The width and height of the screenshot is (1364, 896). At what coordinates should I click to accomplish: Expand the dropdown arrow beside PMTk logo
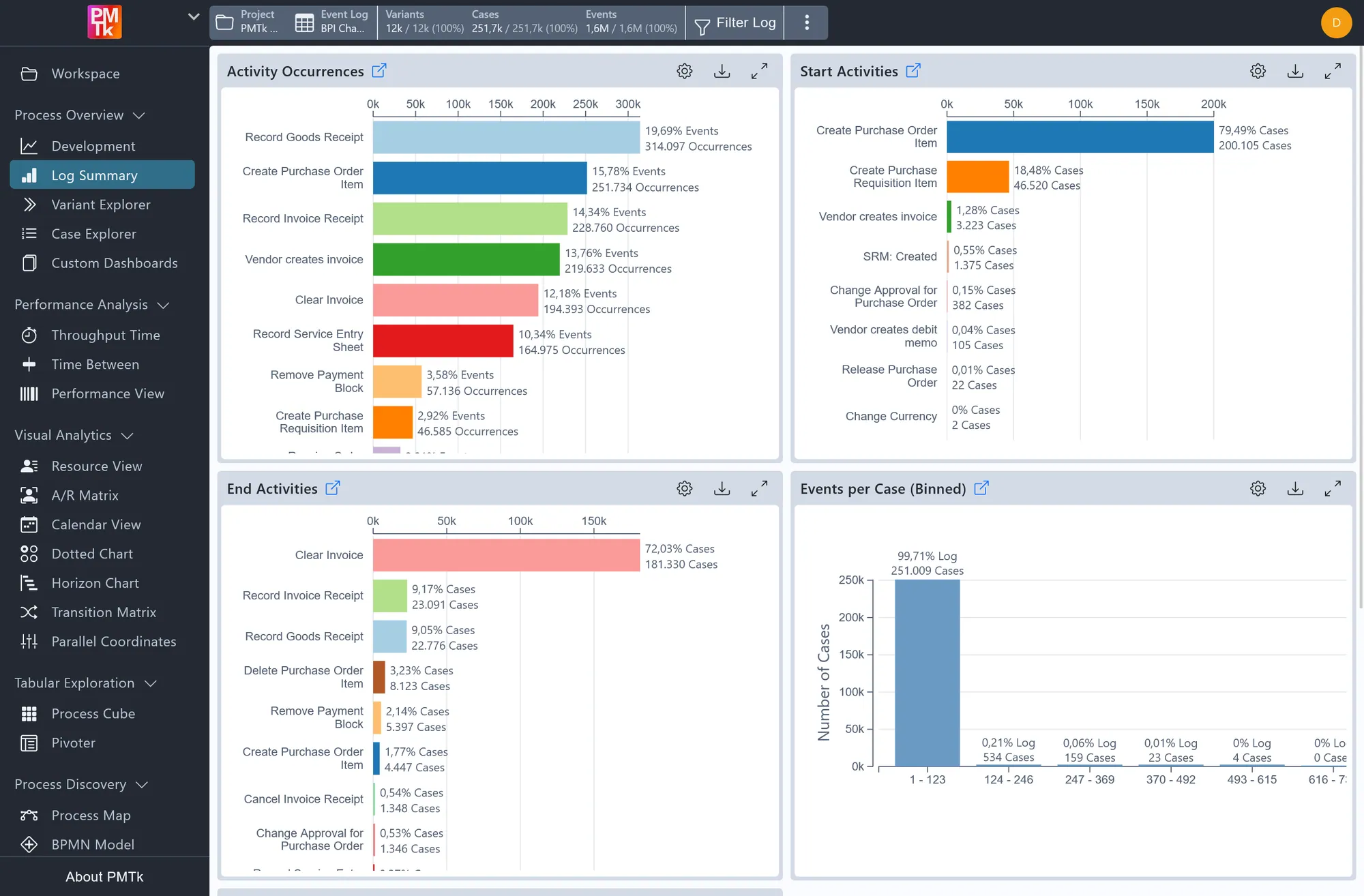pos(194,16)
